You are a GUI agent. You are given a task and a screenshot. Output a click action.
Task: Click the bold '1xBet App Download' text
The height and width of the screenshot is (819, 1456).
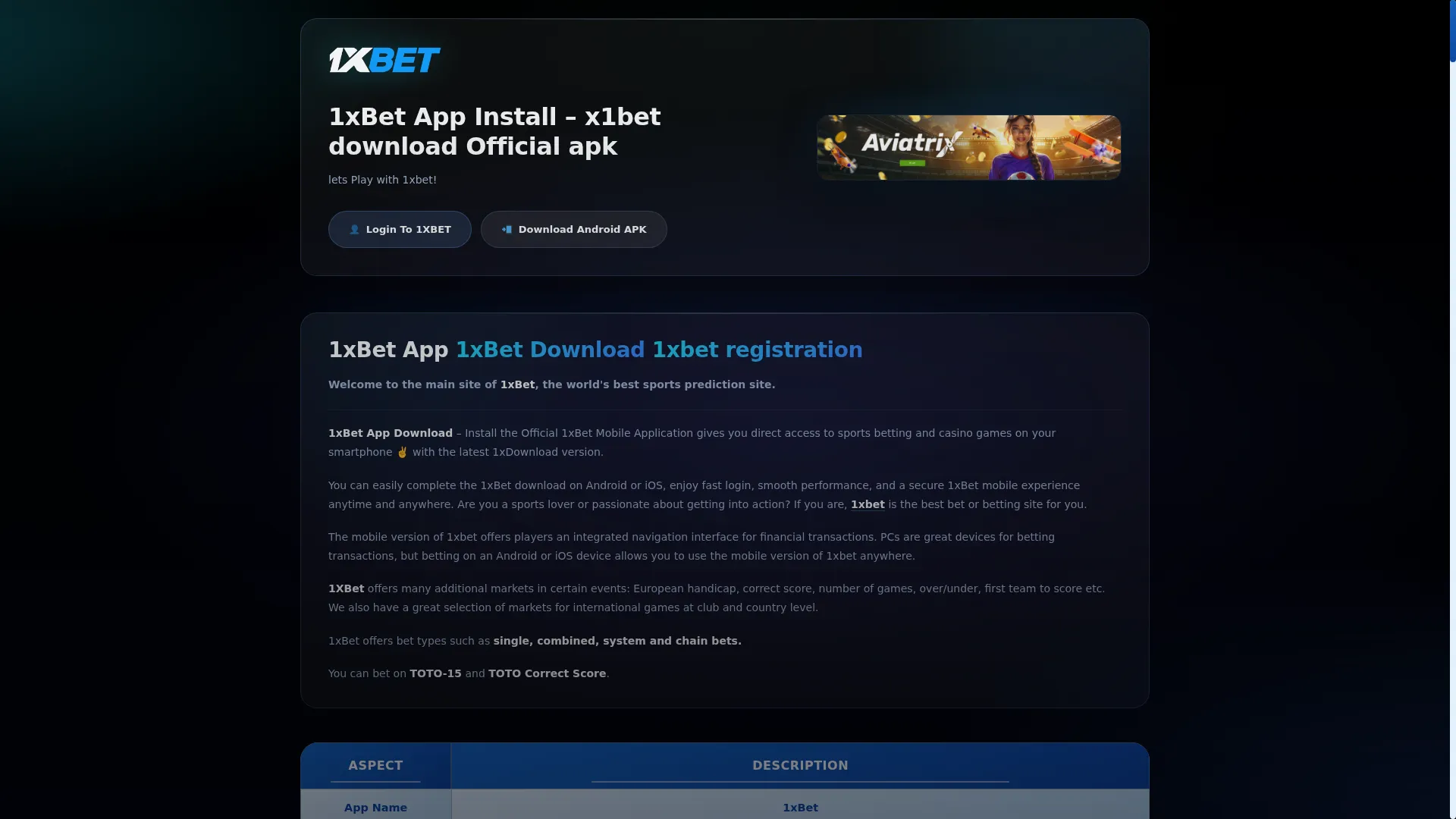coord(391,433)
